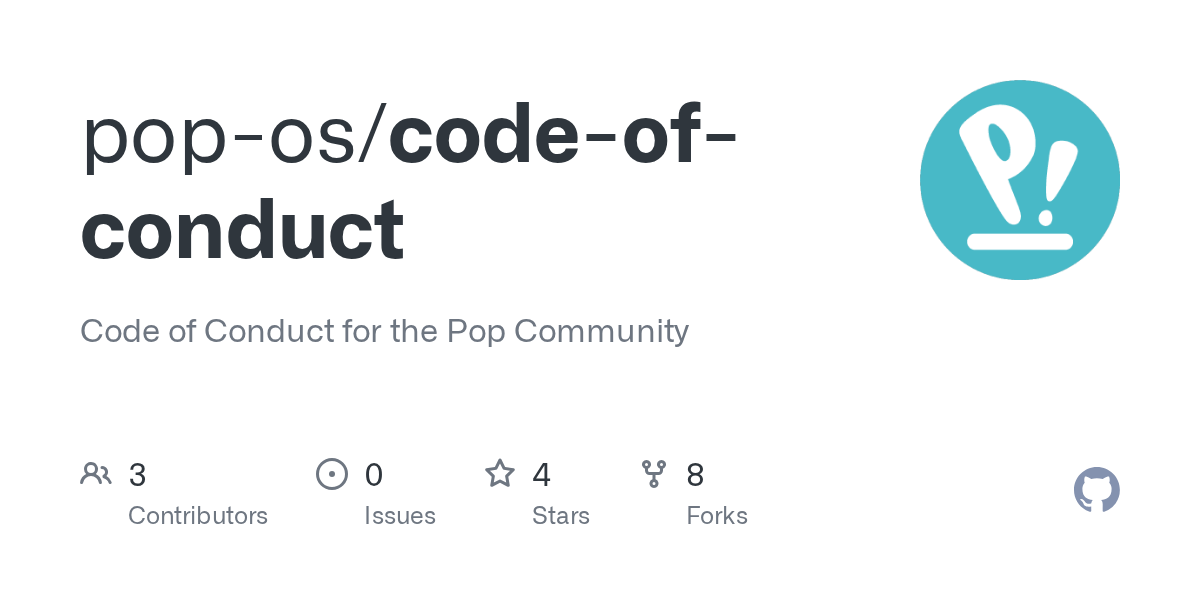The width and height of the screenshot is (1200, 600).
Task: Open the Issues label
Action: pos(400,516)
